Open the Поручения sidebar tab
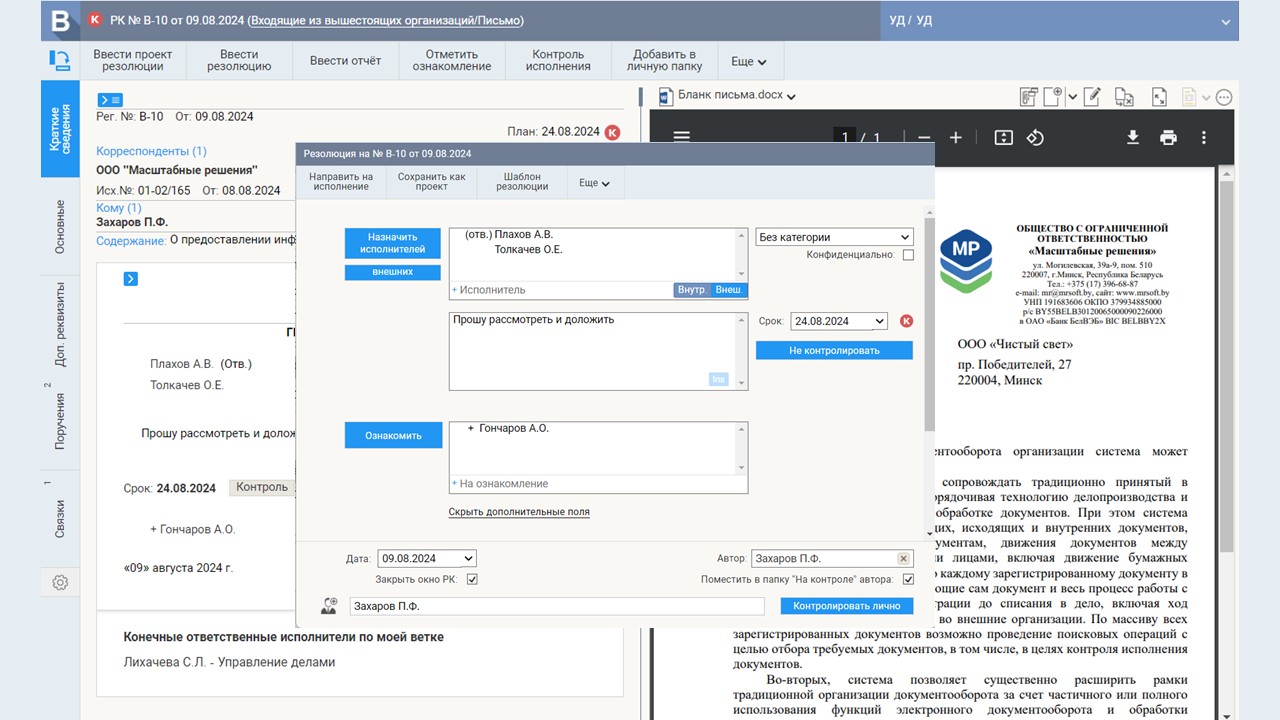Viewport: 1280px width, 720px height. [x=60, y=420]
